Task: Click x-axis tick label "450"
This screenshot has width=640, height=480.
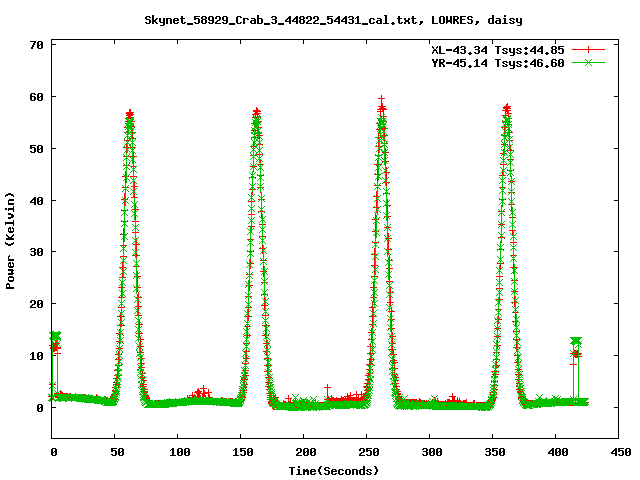Action: point(621,452)
